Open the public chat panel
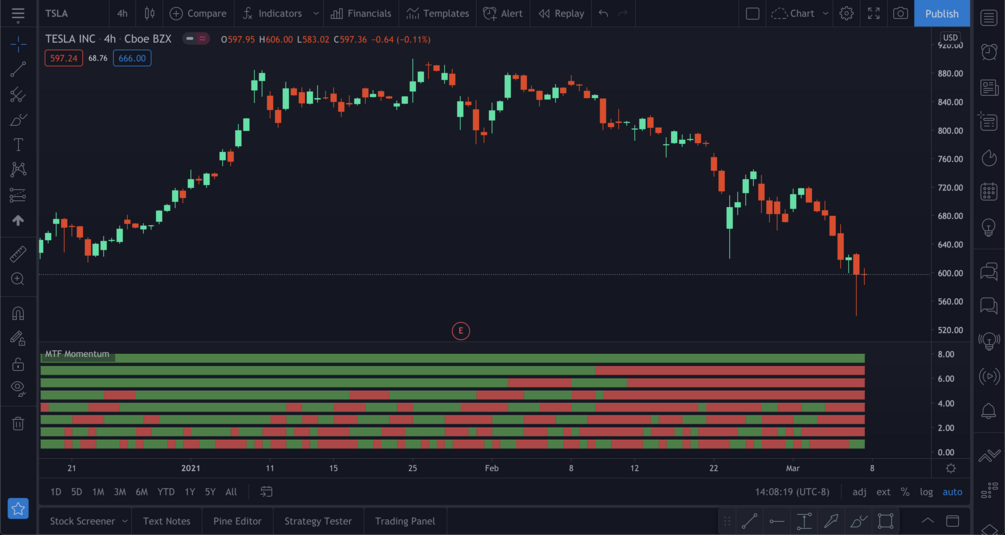The image size is (1005, 535). (989, 271)
